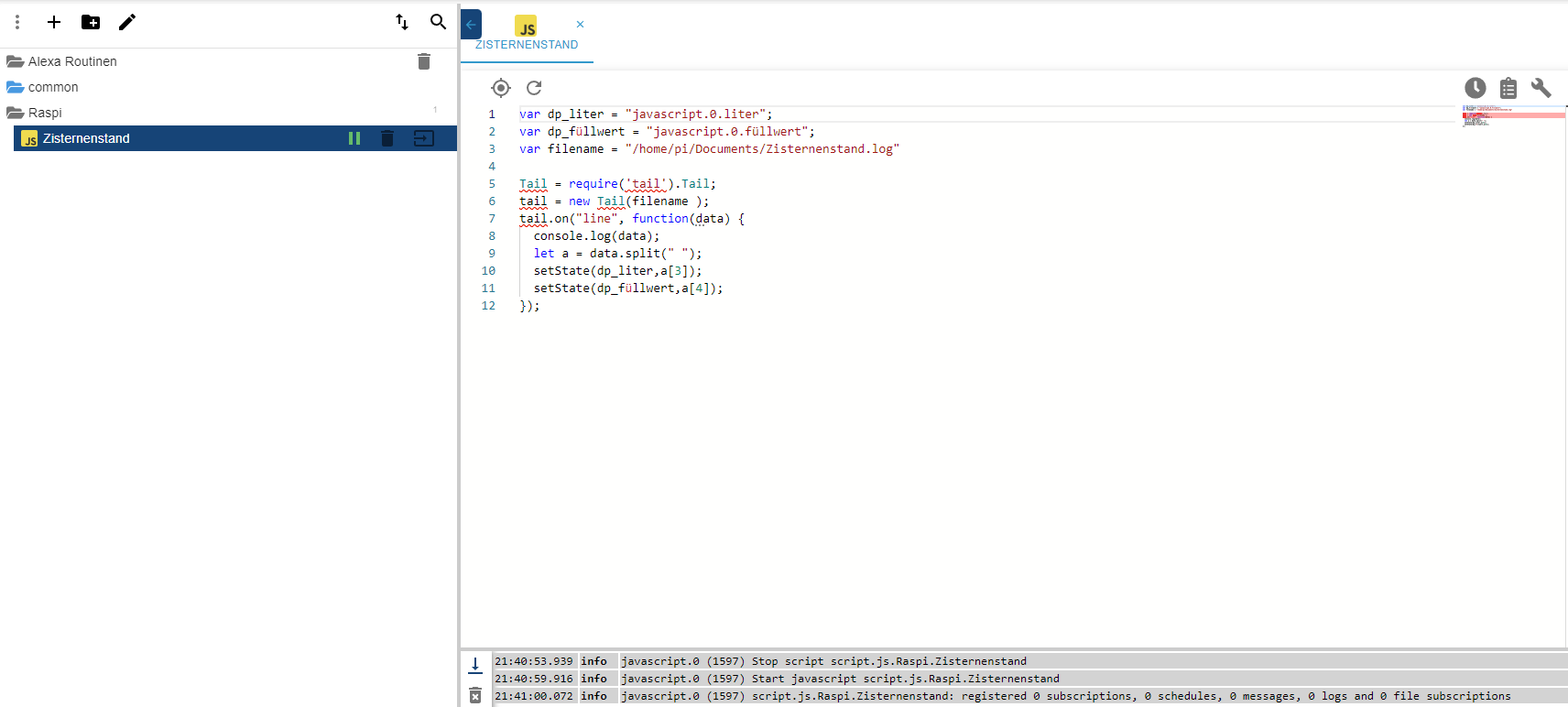Click line number 12 in the gutter

click(488, 306)
